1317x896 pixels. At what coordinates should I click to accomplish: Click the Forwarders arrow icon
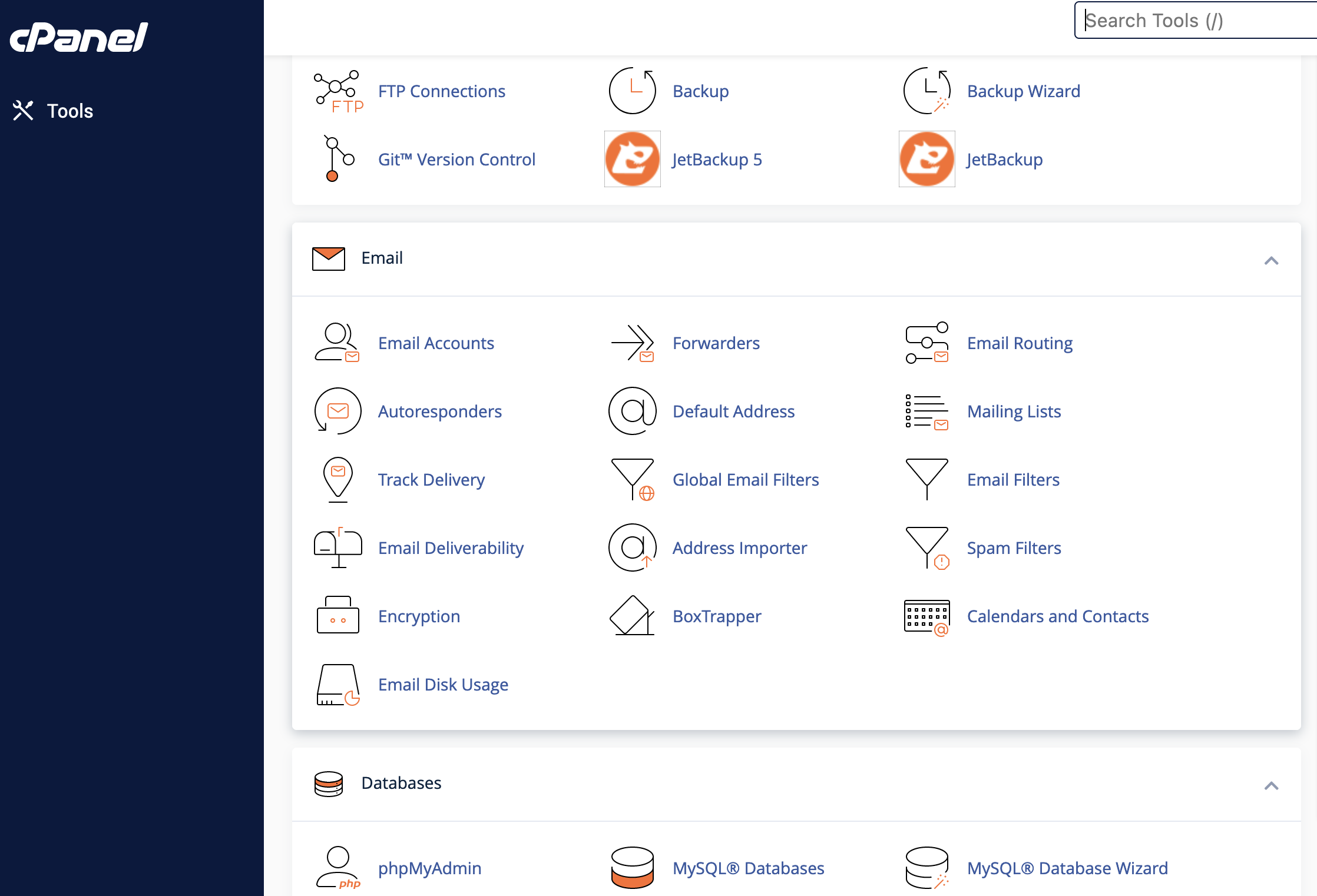coord(633,343)
